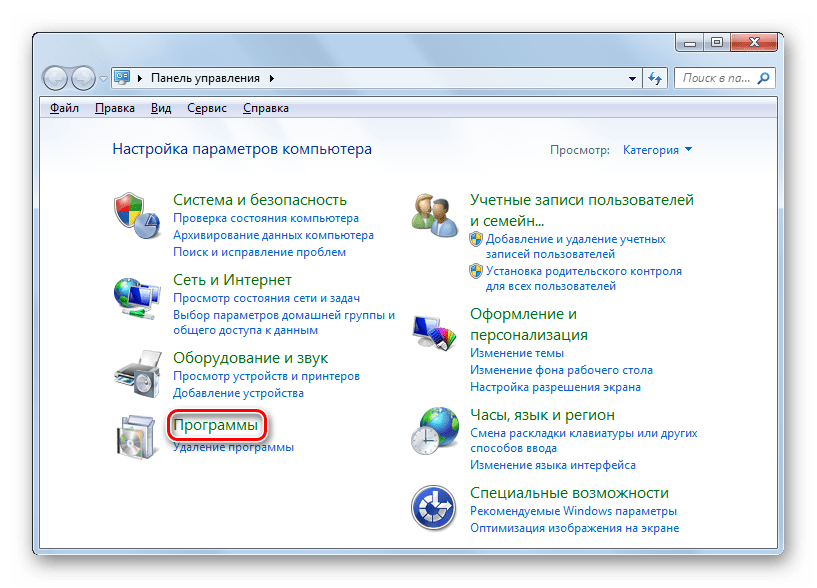Image resolution: width=817 pixels, height=588 pixels.
Task: Open the Programs disc box icon
Action: (137, 437)
